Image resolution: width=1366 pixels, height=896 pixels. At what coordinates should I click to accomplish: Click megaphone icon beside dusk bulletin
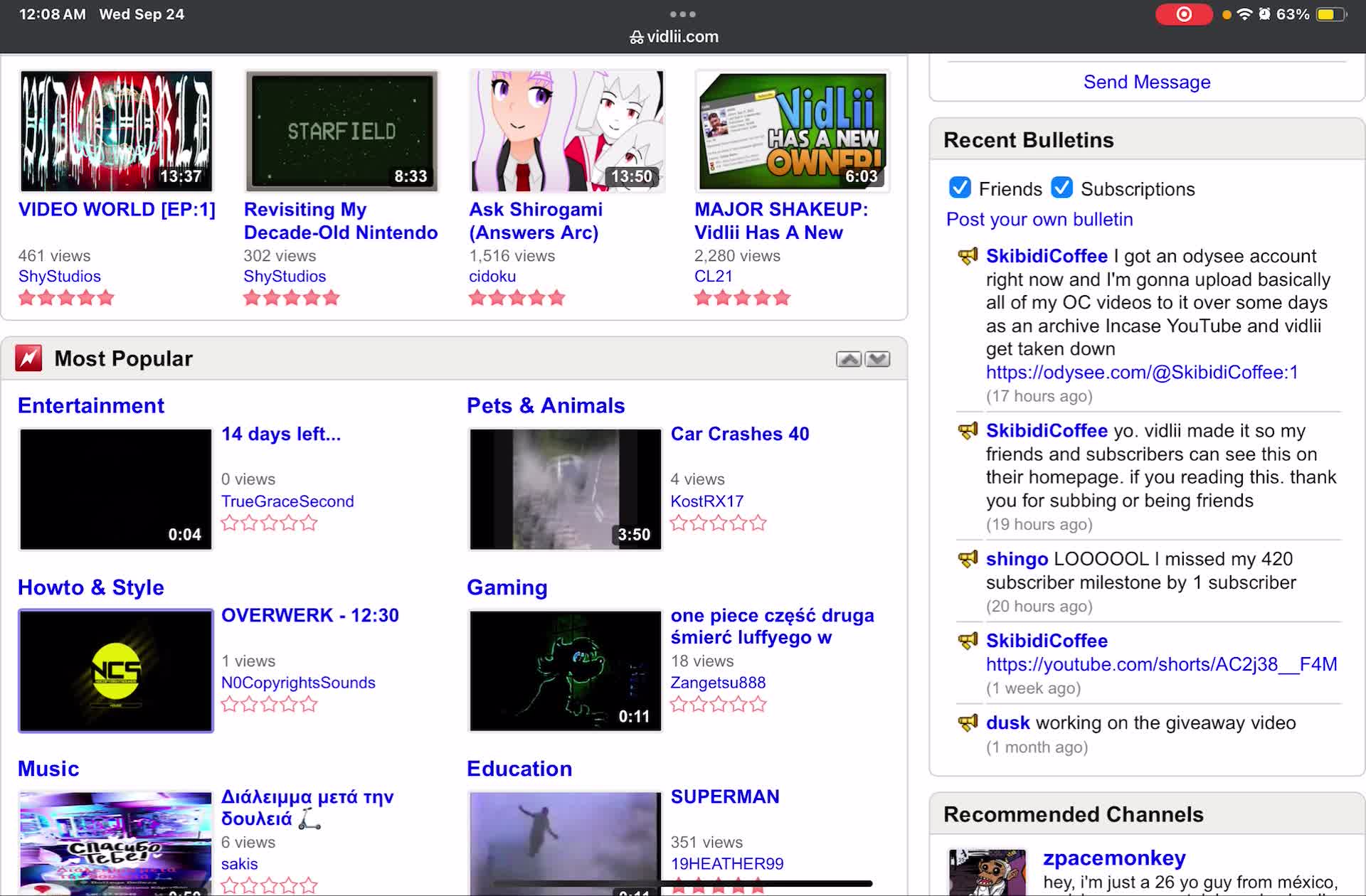point(968,723)
